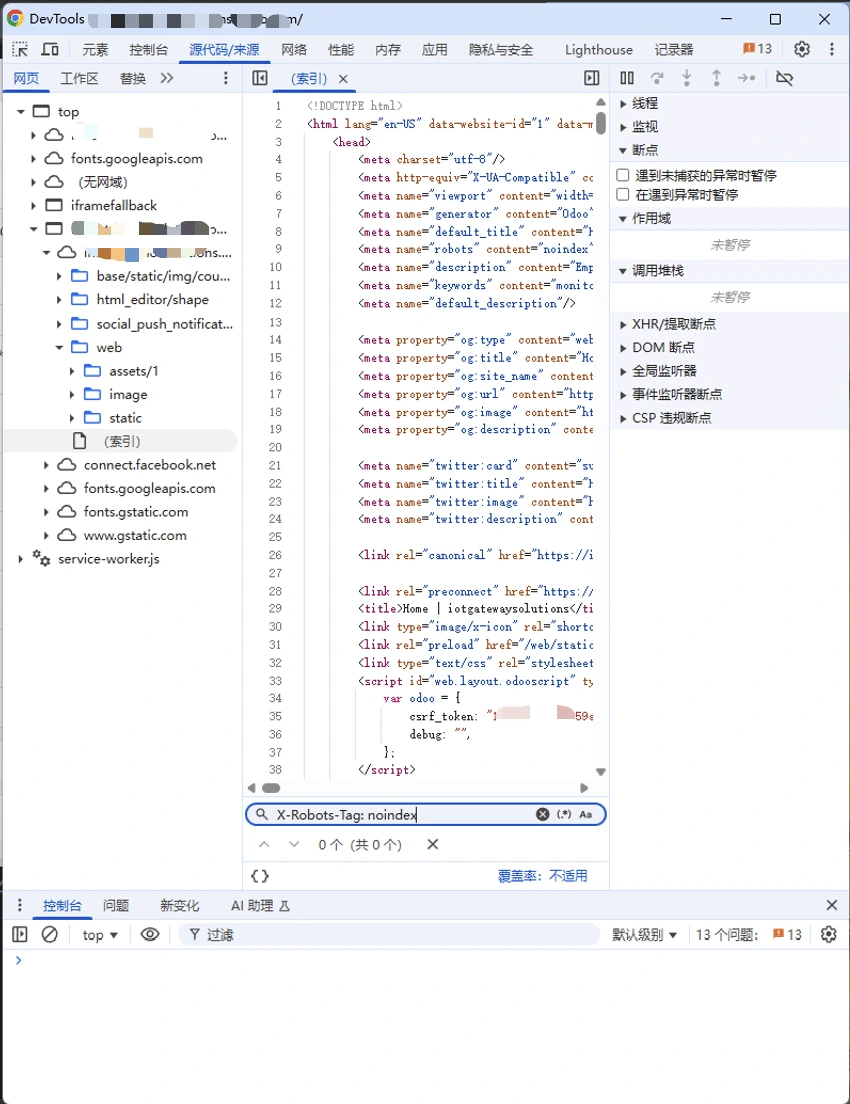The image size is (850, 1104).
Task: Create live expression via the eye icon
Action: (x=150, y=934)
